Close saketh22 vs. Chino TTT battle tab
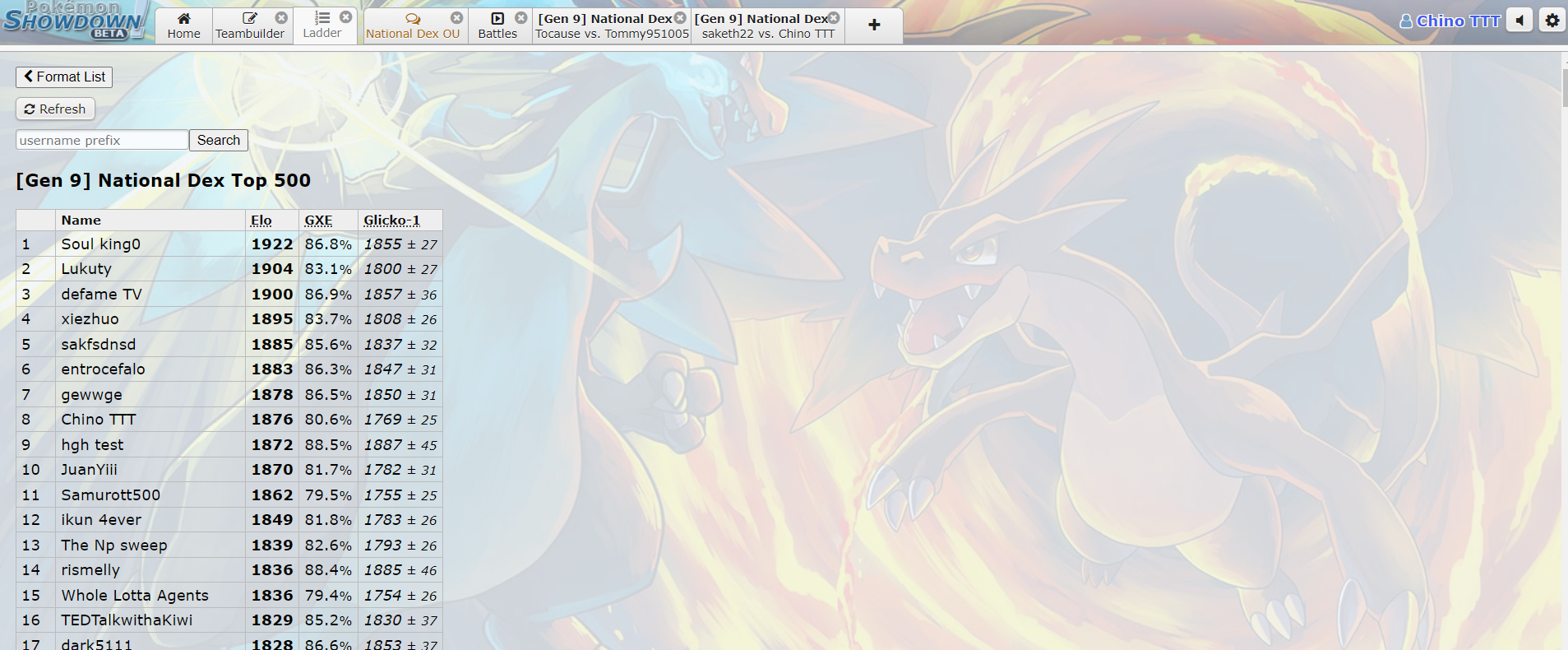Viewport: 1568px width, 650px height. [x=834, y=17]
